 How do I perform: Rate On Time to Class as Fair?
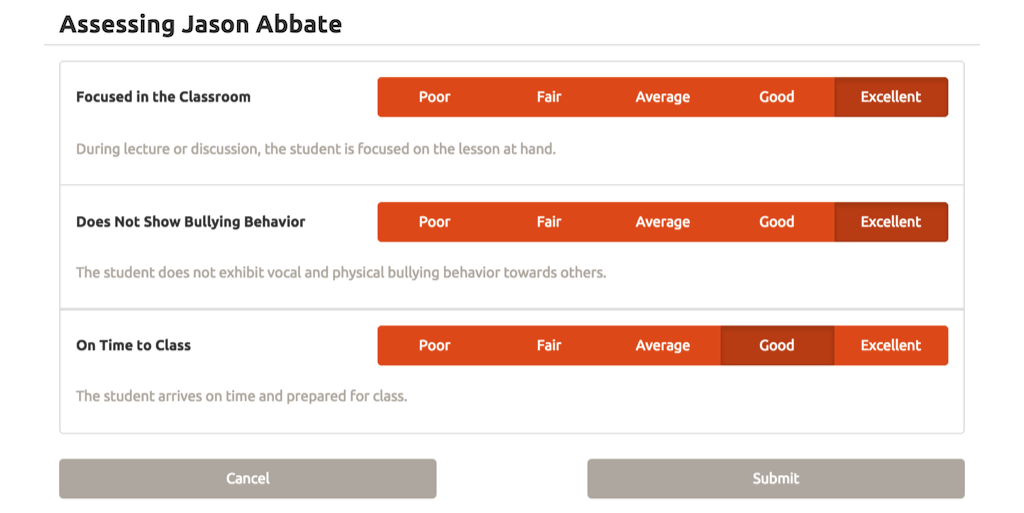click(549, 345)
